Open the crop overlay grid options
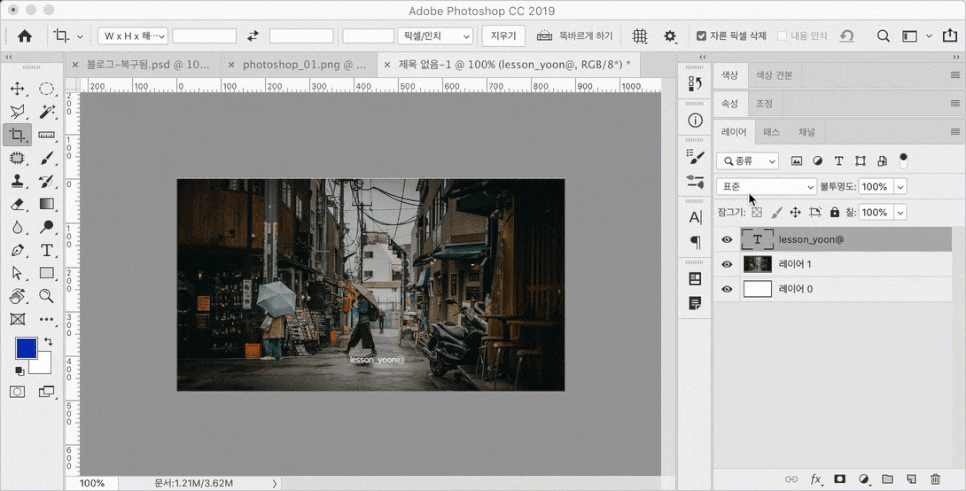Image resolution: width=966 pixels, height=491 pixels. tap(639, 36)
